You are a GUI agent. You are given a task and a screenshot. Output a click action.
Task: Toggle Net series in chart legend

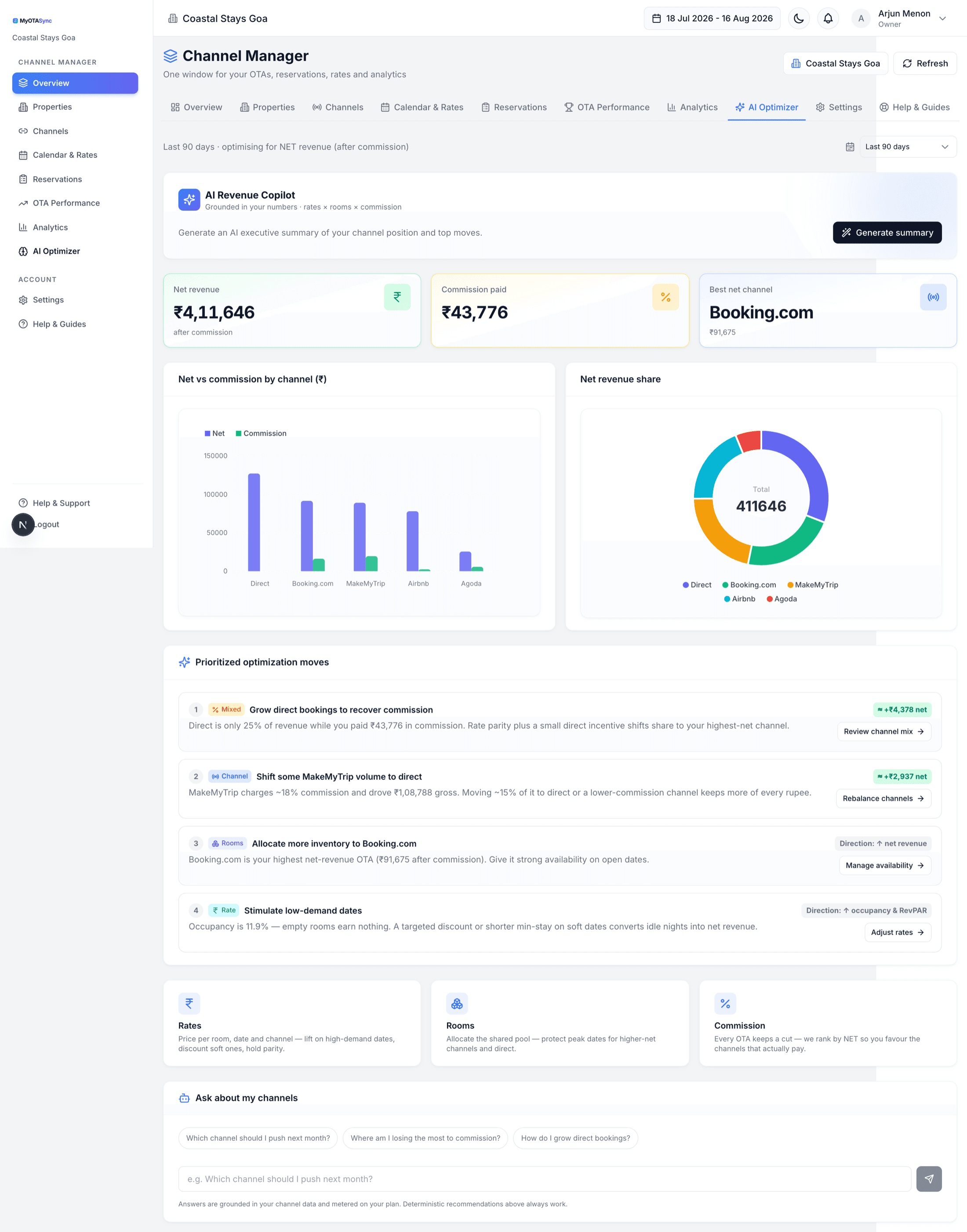coord(214,433)
